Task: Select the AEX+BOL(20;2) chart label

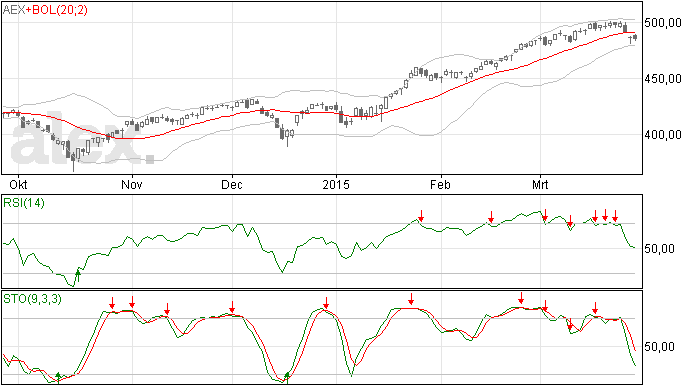Action: pyautogui.click(x=45, y=10)
